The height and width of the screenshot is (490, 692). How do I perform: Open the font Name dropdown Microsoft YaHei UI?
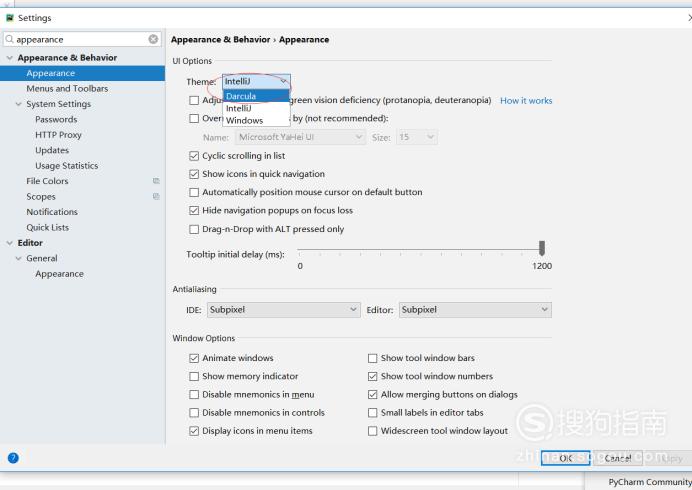pos(300,137)
